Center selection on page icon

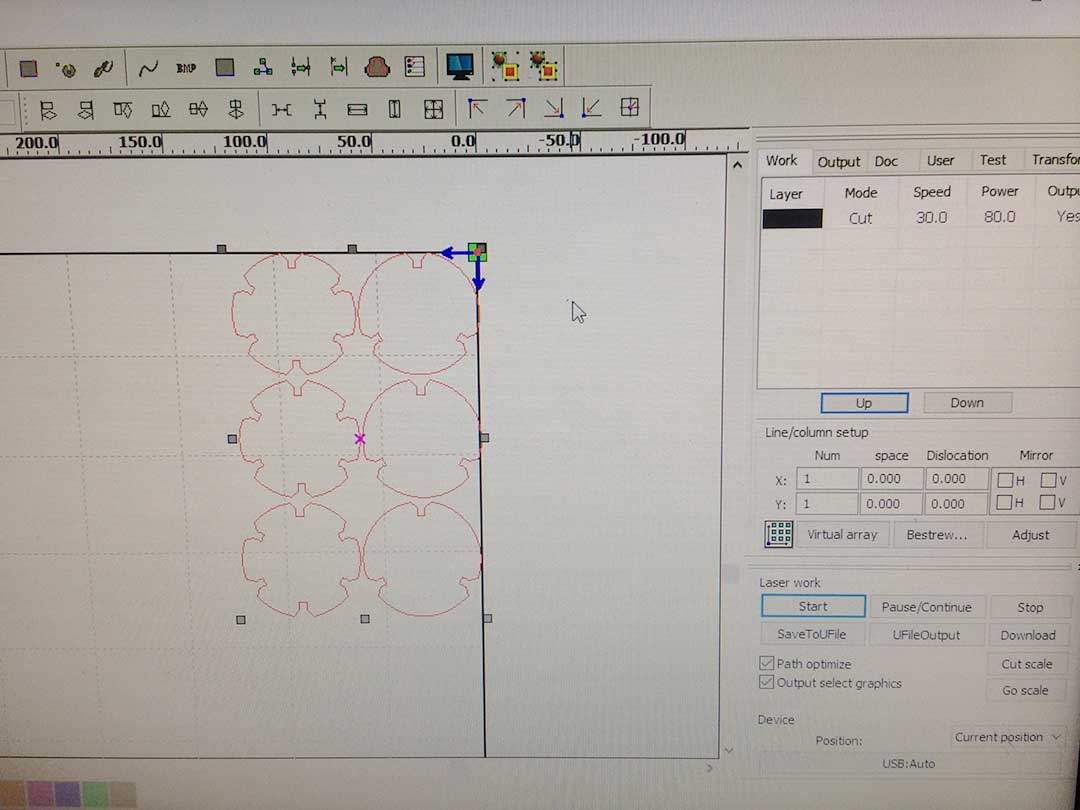630,107
